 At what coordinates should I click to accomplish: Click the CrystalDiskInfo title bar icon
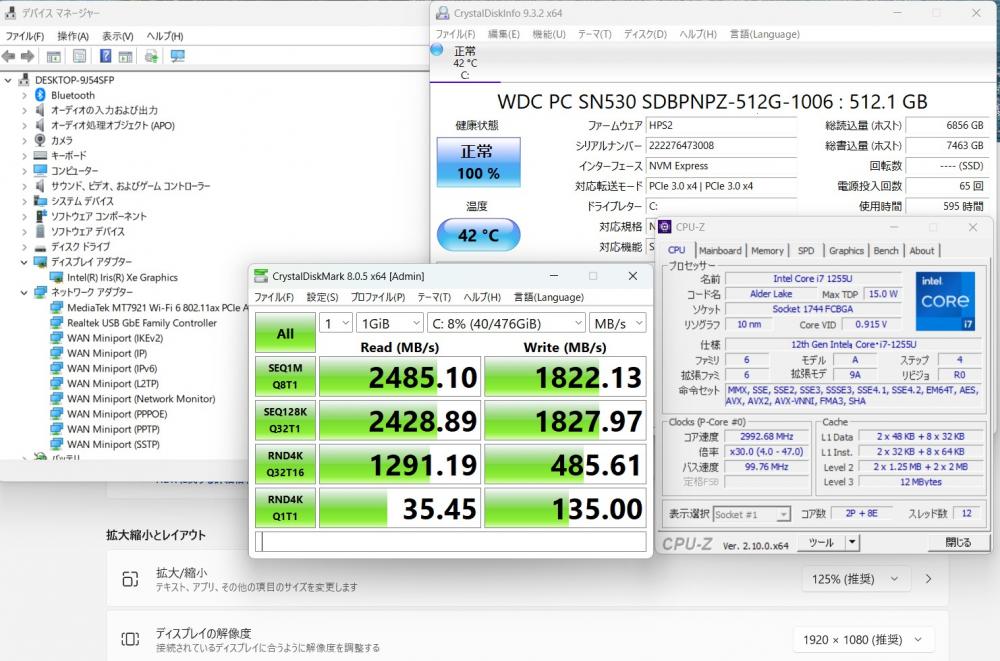[x=443, y=13]
